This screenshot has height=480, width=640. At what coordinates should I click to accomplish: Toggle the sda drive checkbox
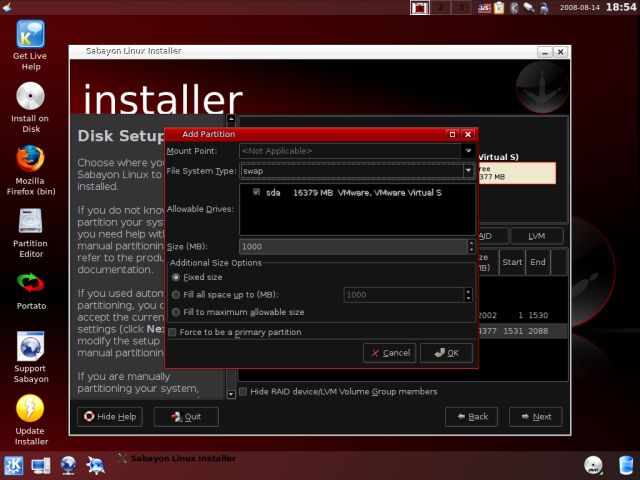[256, 192]
